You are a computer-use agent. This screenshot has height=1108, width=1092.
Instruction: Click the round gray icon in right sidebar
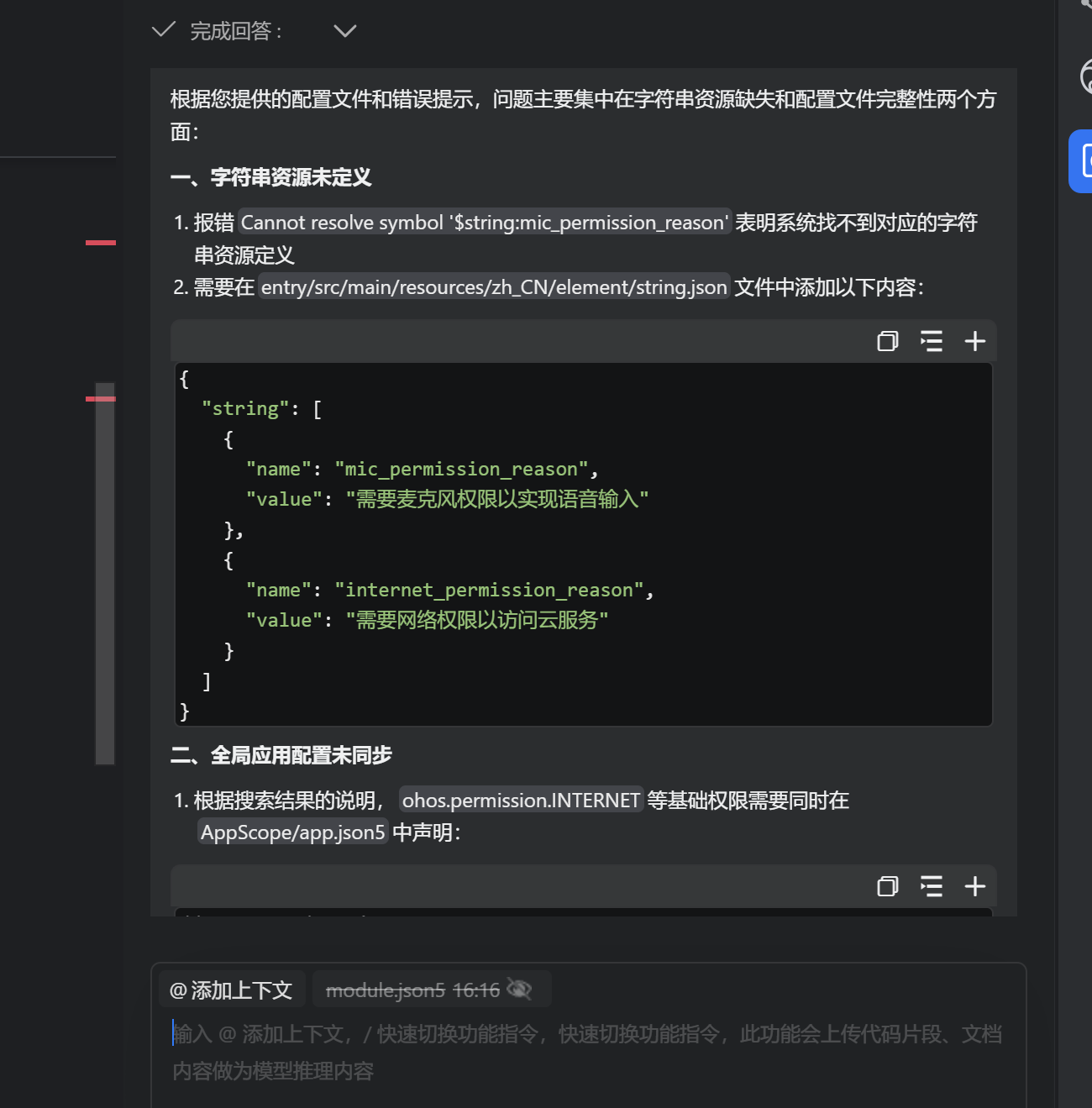click(x=1085, y=78)
